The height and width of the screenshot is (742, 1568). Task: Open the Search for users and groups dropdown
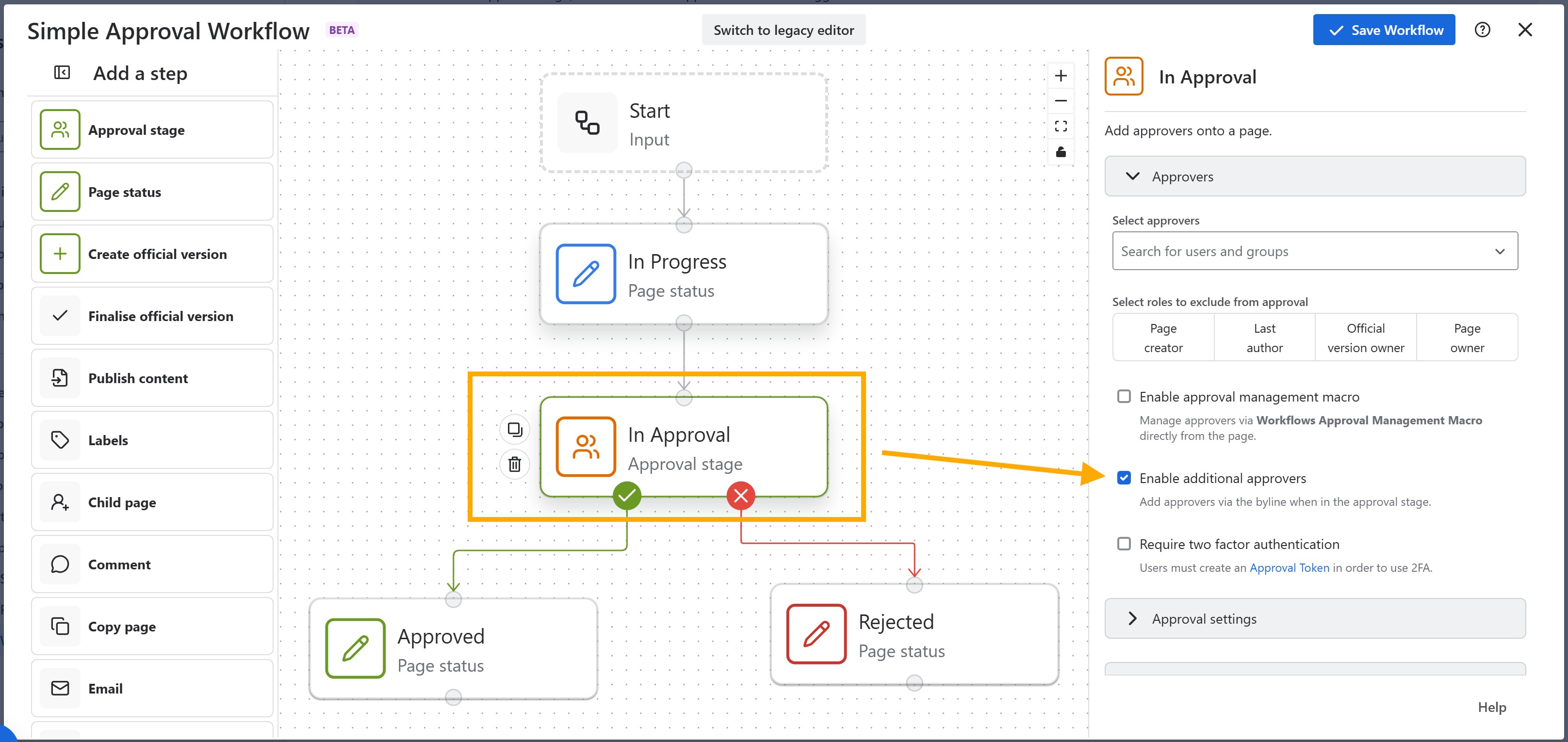[1314, 251]
